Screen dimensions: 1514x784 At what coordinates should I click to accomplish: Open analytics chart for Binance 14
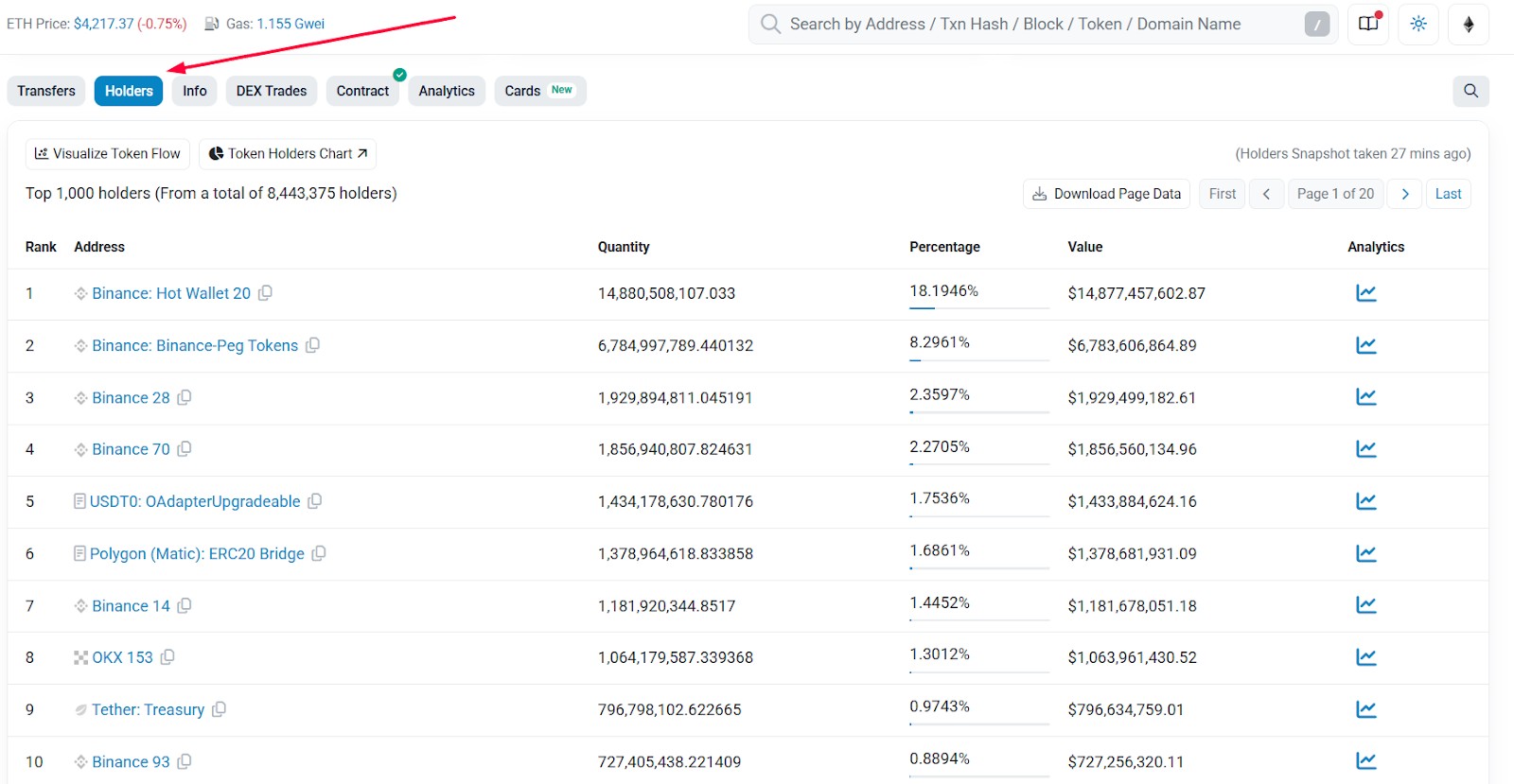tap(1365, 605)
